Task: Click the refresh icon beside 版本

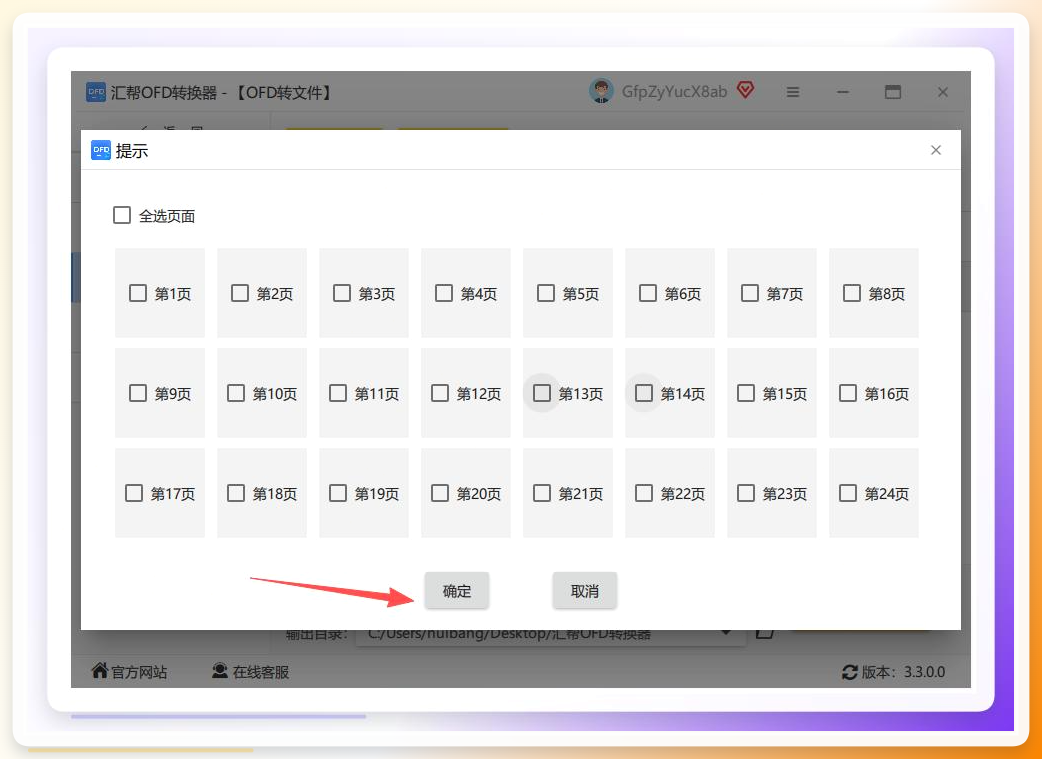Action: pyautogui.click(x=850, y=672)
